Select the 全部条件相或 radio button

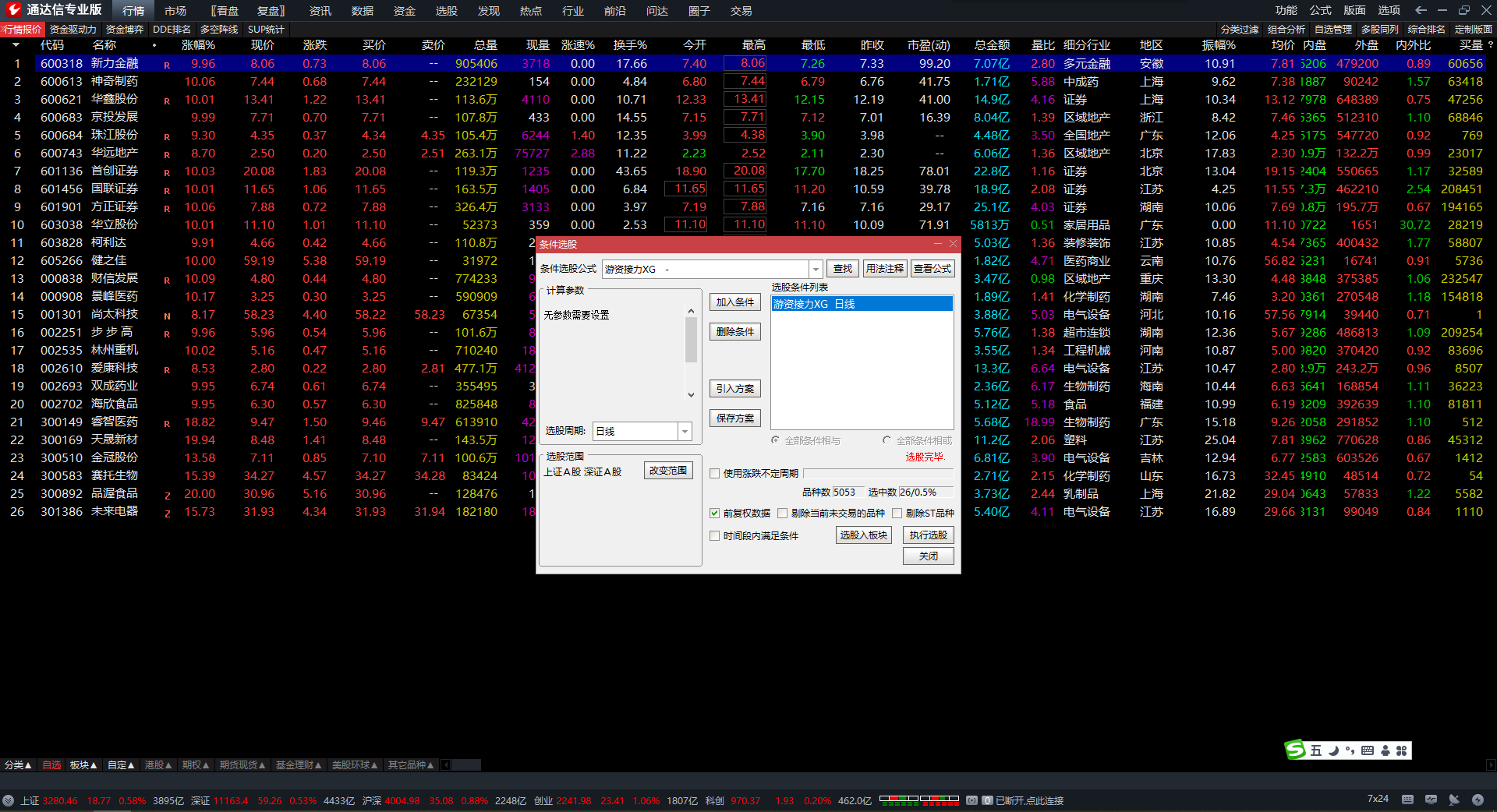click(887, 440)
